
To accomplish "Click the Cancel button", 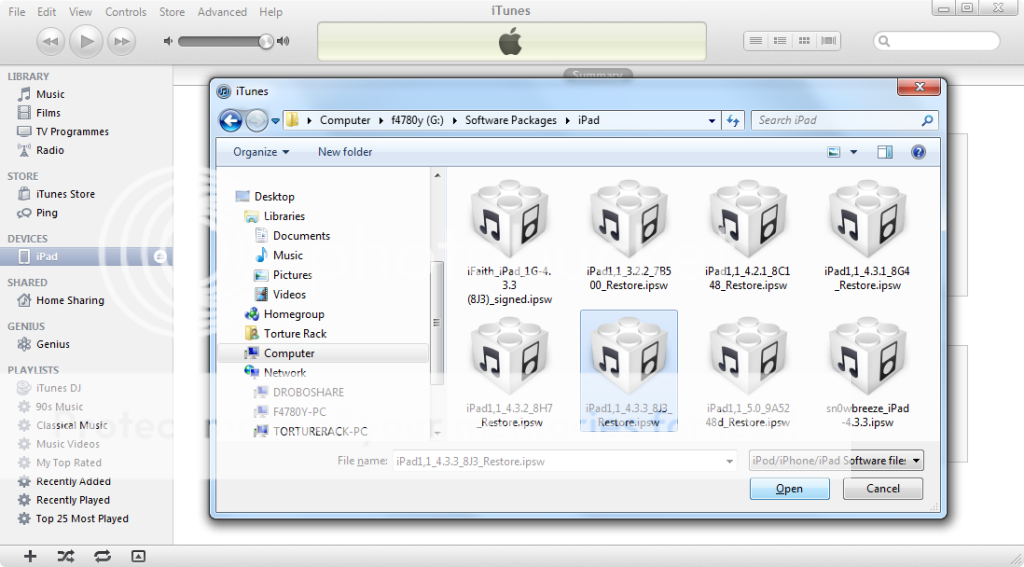I will [x=883, y=489].
